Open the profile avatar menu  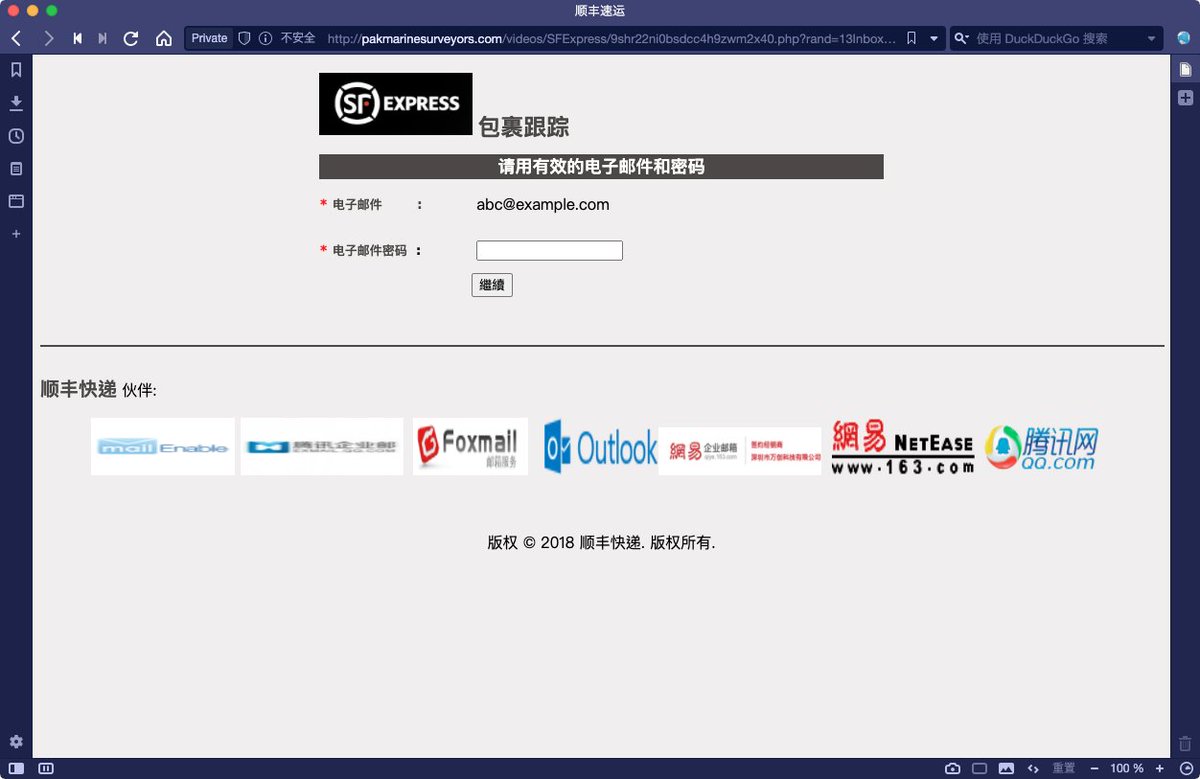point(1184,38)
